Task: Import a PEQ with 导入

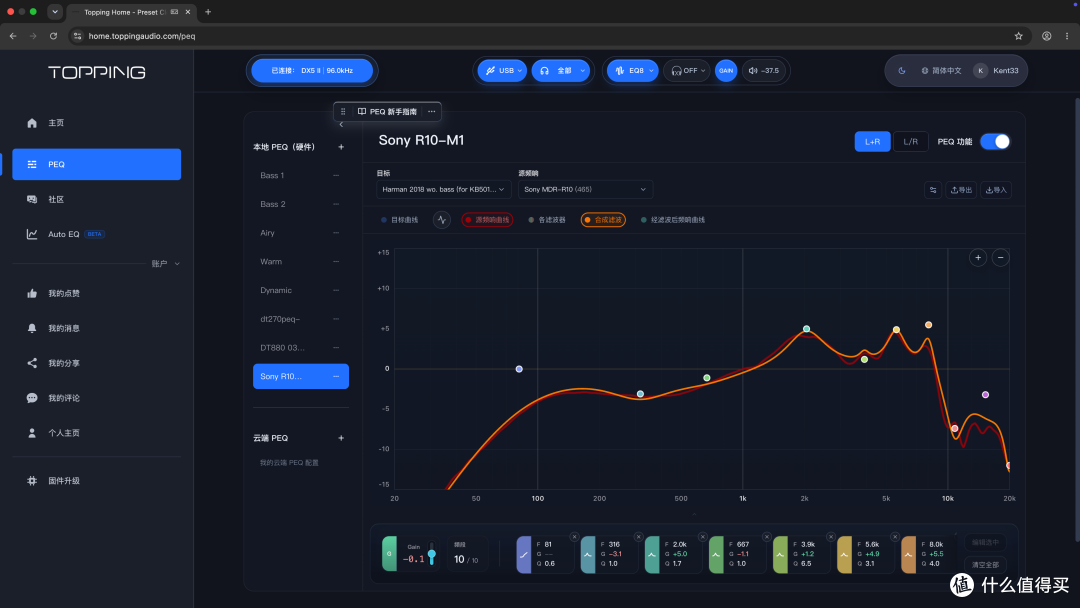Action: point(996,190)
